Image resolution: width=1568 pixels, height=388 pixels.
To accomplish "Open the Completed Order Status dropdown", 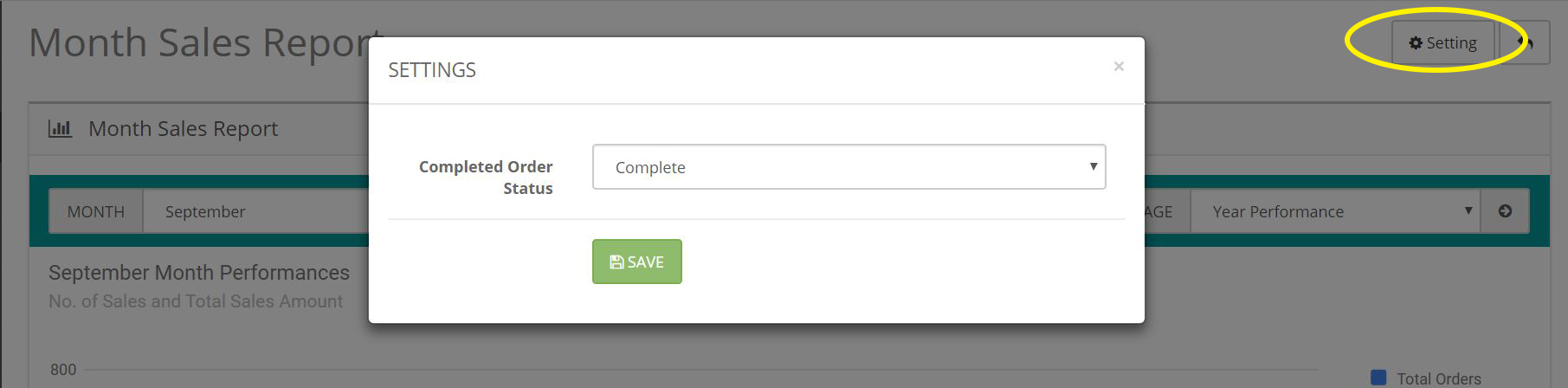I will tap(849, 166).
